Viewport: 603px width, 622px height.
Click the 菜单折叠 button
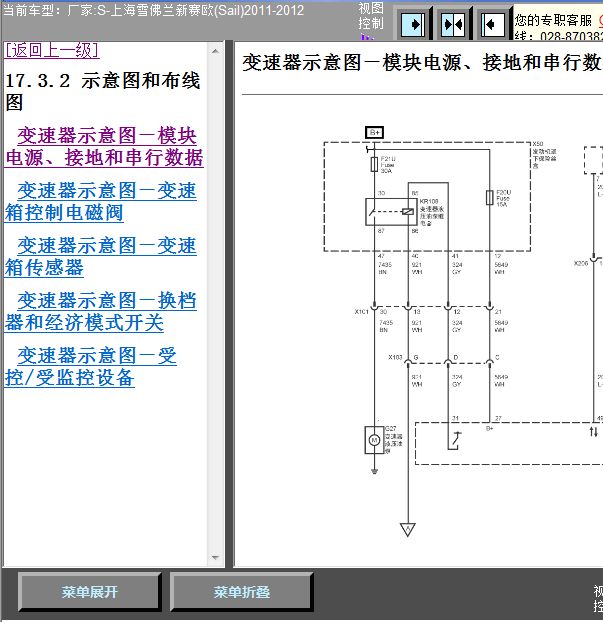coord(242,592)
